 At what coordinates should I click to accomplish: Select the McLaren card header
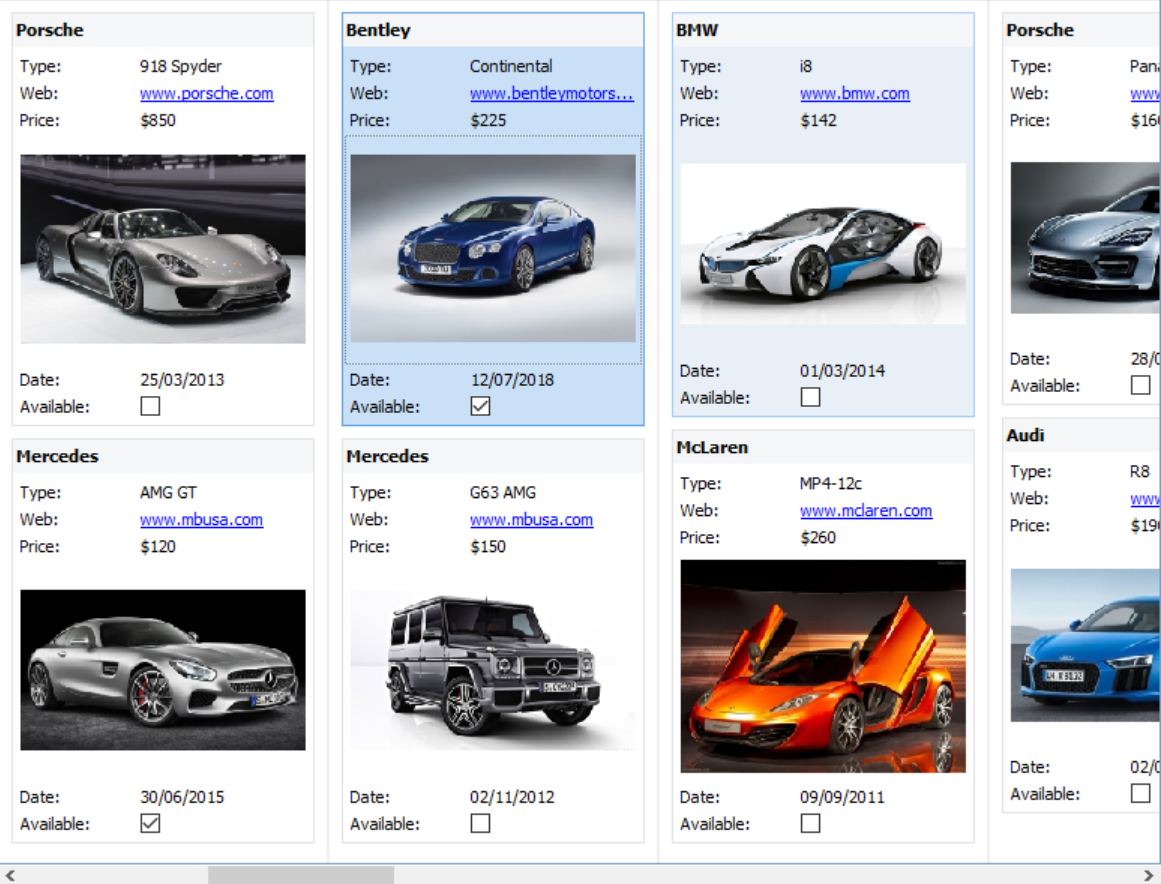(823, 447)
